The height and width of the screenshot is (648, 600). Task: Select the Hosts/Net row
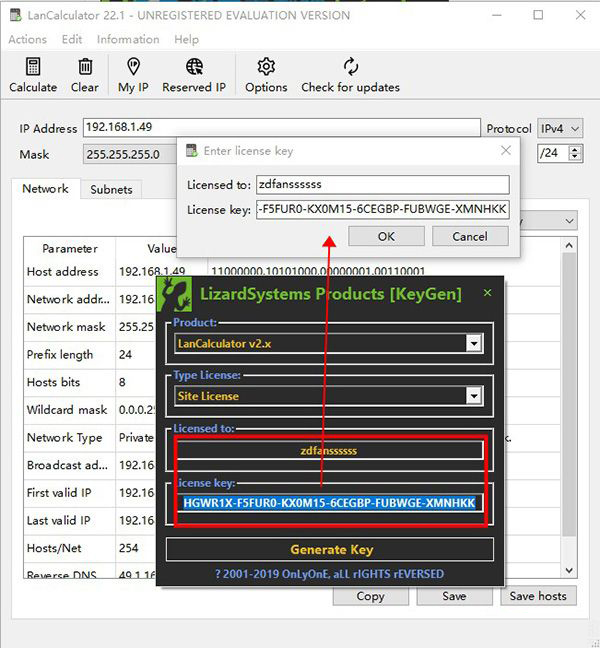tap(291, 548)
